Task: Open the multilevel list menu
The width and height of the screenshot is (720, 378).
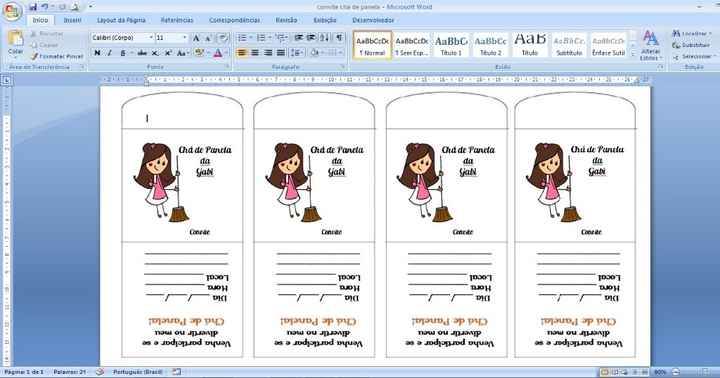Action: click(x=281, y=38)
